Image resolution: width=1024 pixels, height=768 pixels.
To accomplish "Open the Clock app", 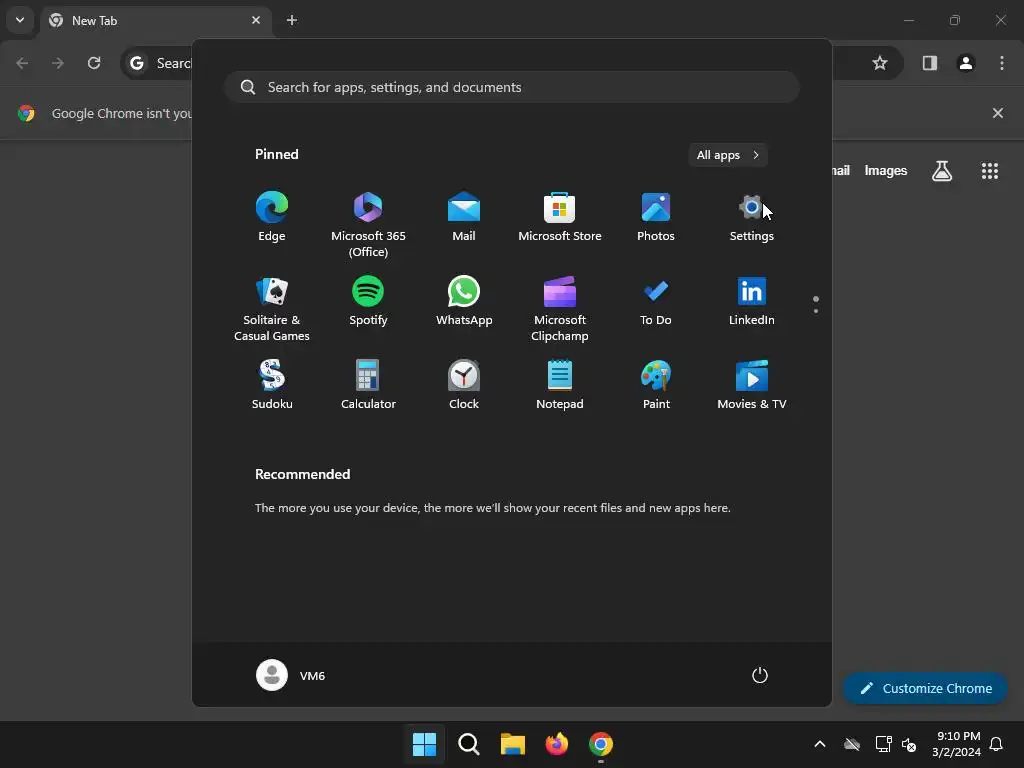I will pyautogui.click(x=464, y=385).
